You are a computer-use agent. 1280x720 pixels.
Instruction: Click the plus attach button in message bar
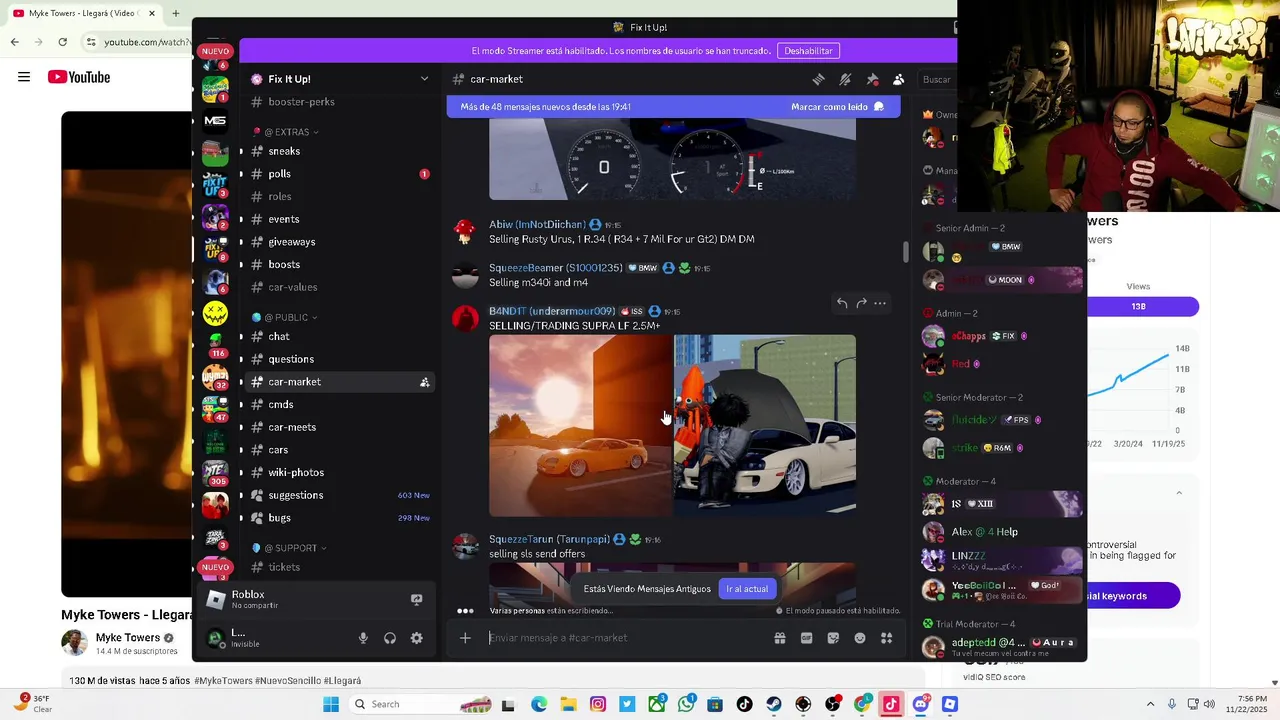(465, 638)
